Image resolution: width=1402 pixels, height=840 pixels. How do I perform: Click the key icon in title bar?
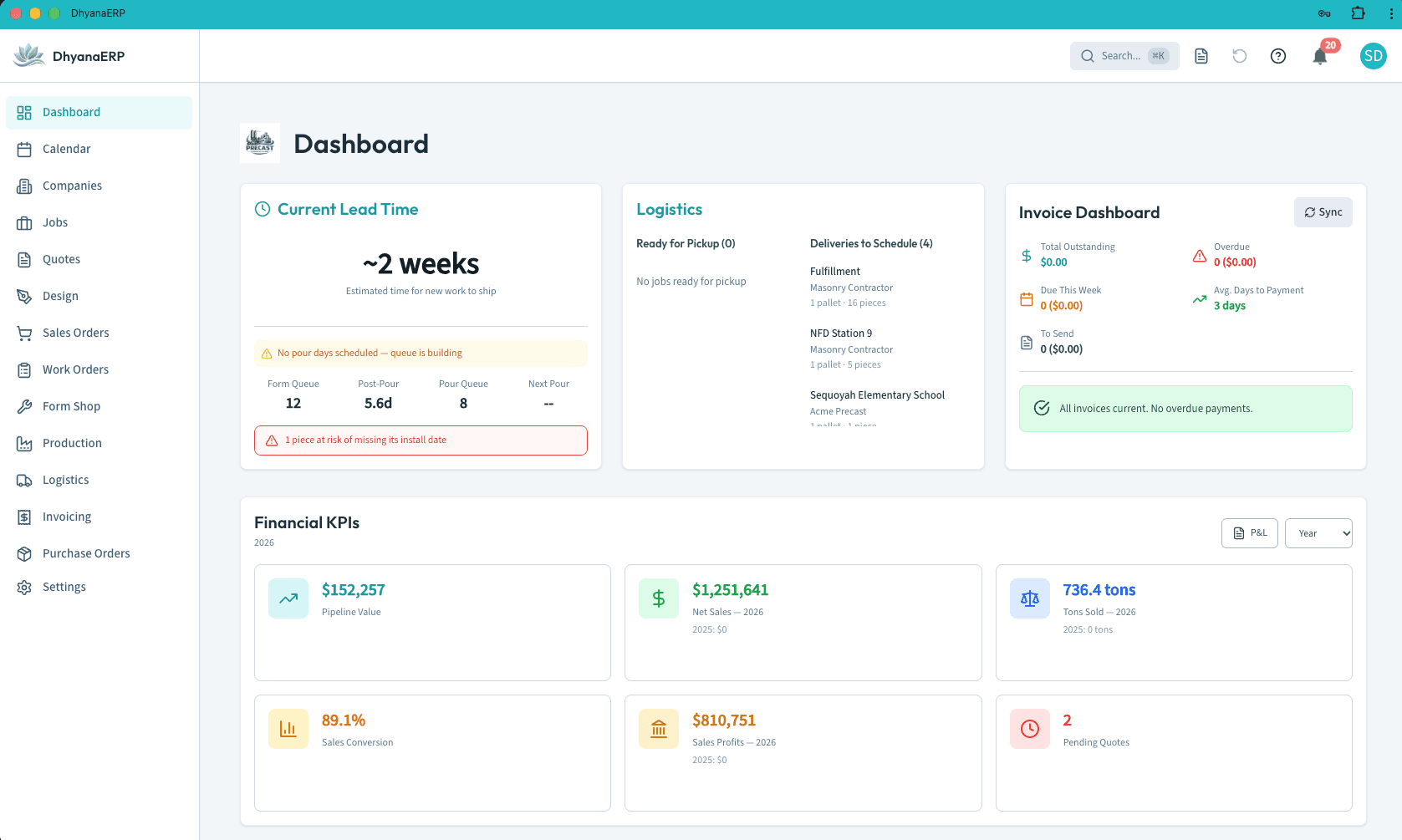1324,13
